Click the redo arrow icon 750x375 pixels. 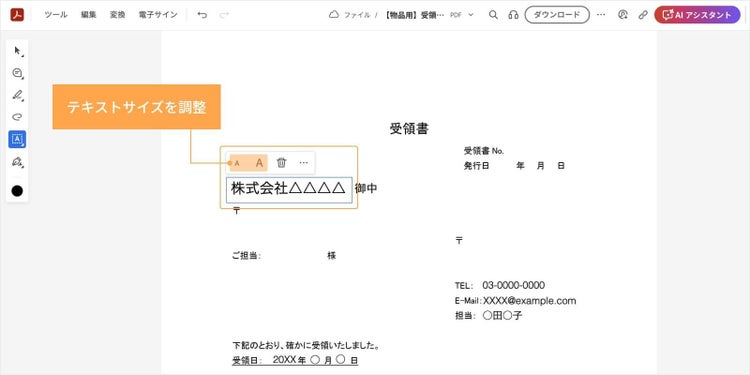point(224,15)
